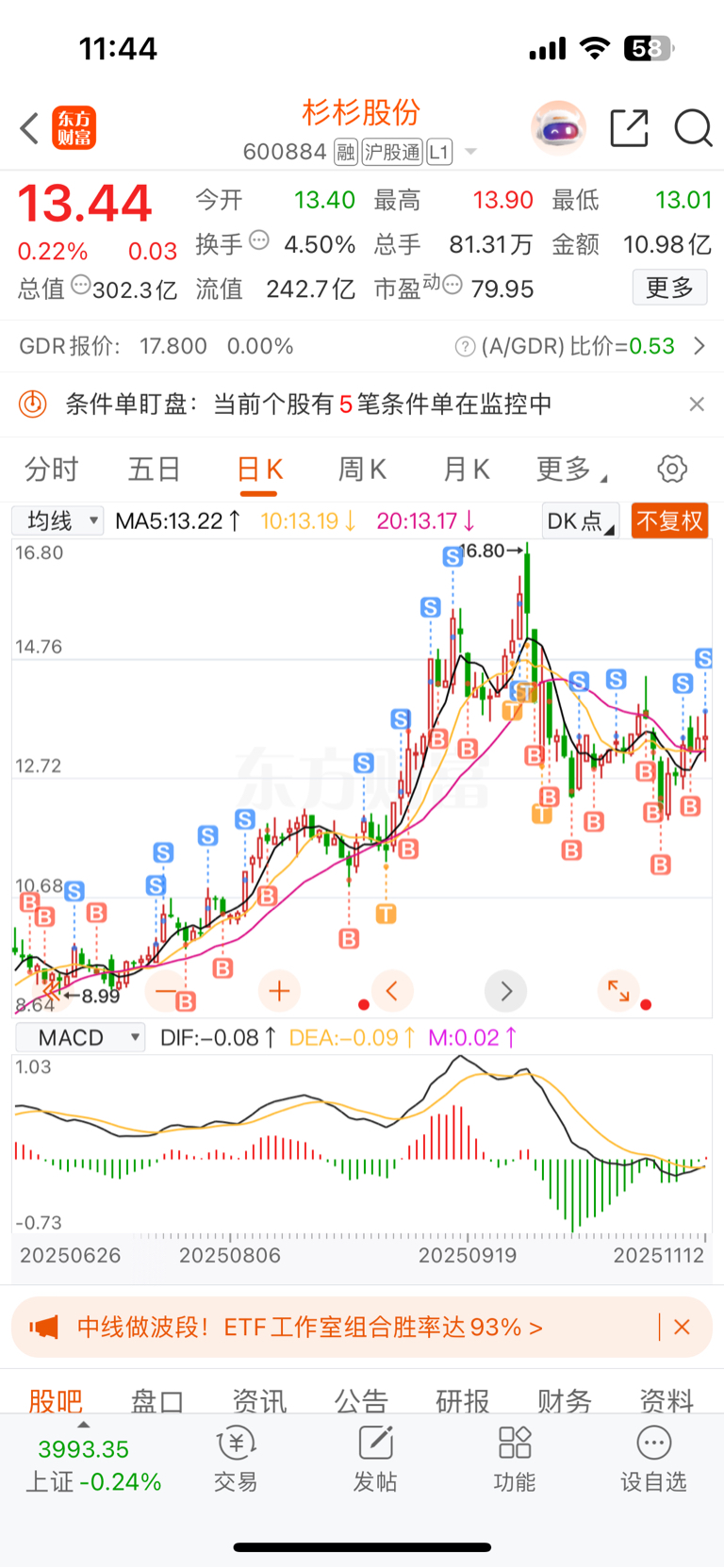Viewport: 724px width, 1568px height.
Task: Zoom in chart with plus button
Action: (279, 991)
